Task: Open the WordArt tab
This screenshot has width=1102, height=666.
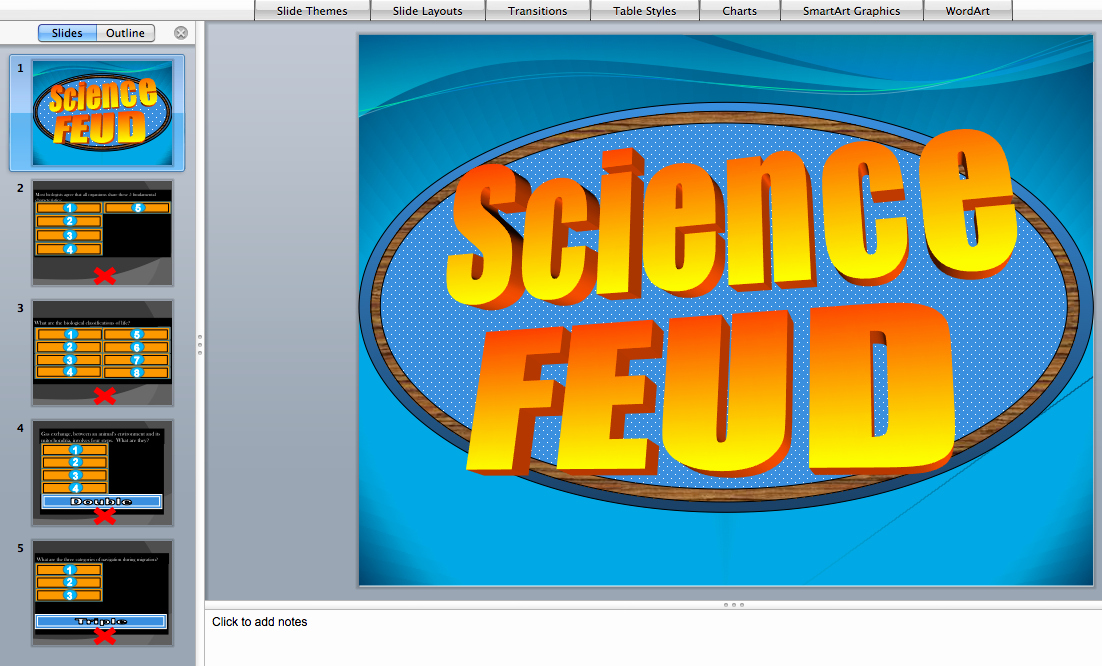Action: point(968,11)
